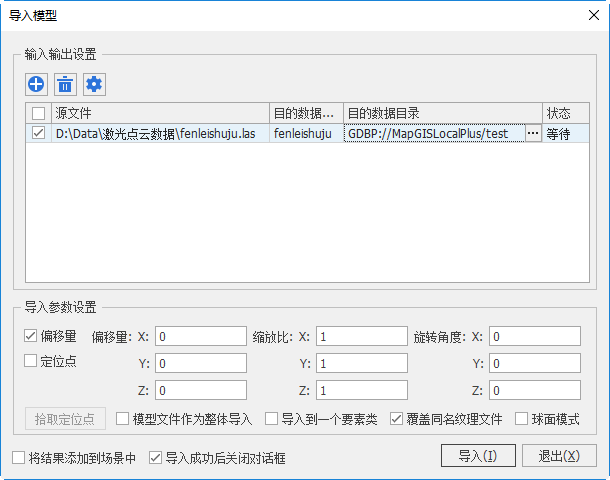Uncheck 导入成功后关闭对话框 option

155,458
